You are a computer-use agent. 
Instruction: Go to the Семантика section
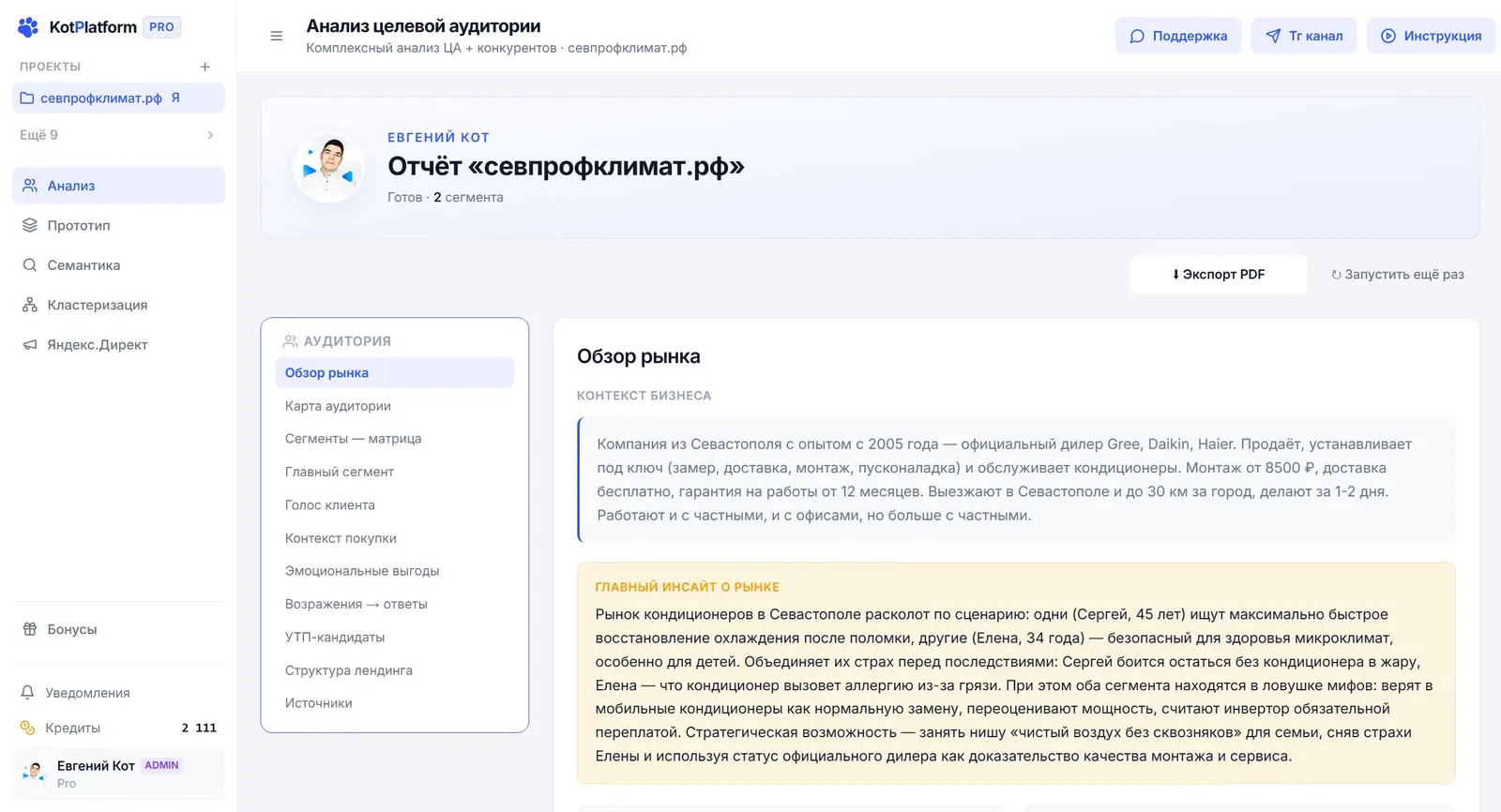pyautogui.click(x=118, y=265)
